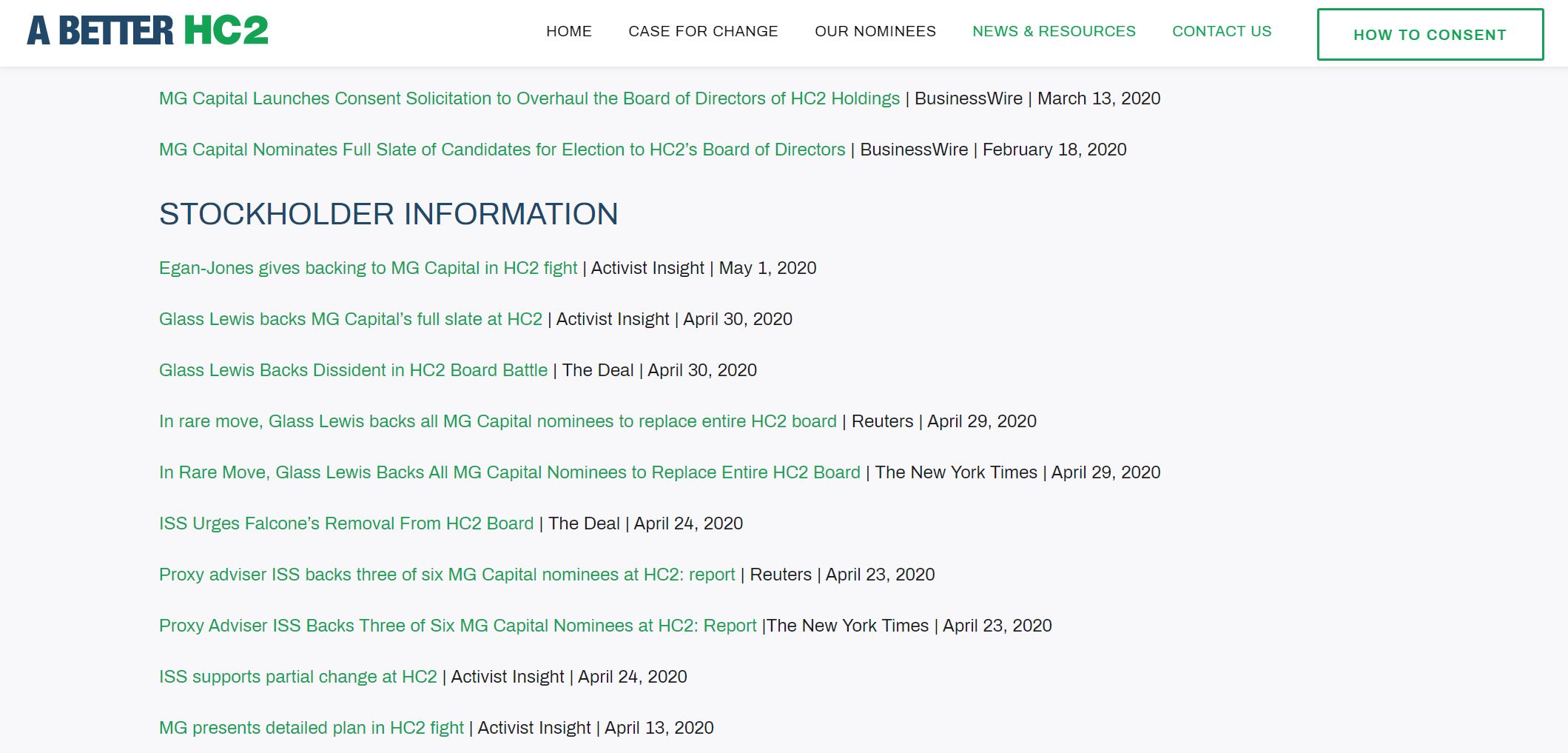Open Reuters Proxy adviser ISS backs three article
The height and width of the screenshot is (753, 1568).
447,575
